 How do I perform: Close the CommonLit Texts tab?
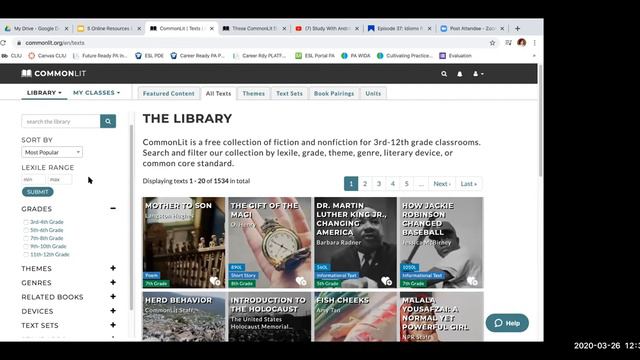(x=212, y=29)
